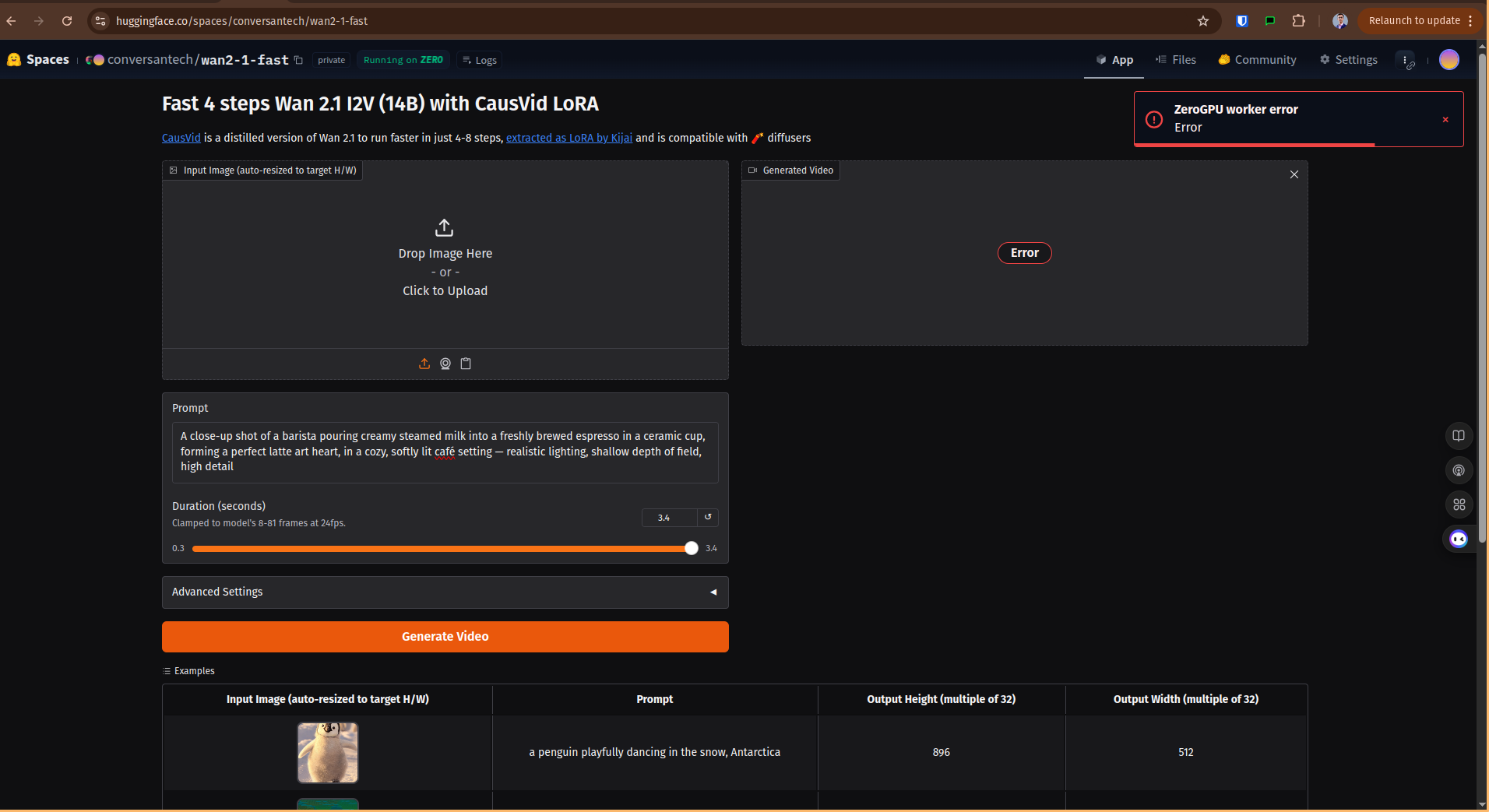Screen dimensions: 1489x812
Task: Copy the space name with the copy icon
Action: (298, 60)
